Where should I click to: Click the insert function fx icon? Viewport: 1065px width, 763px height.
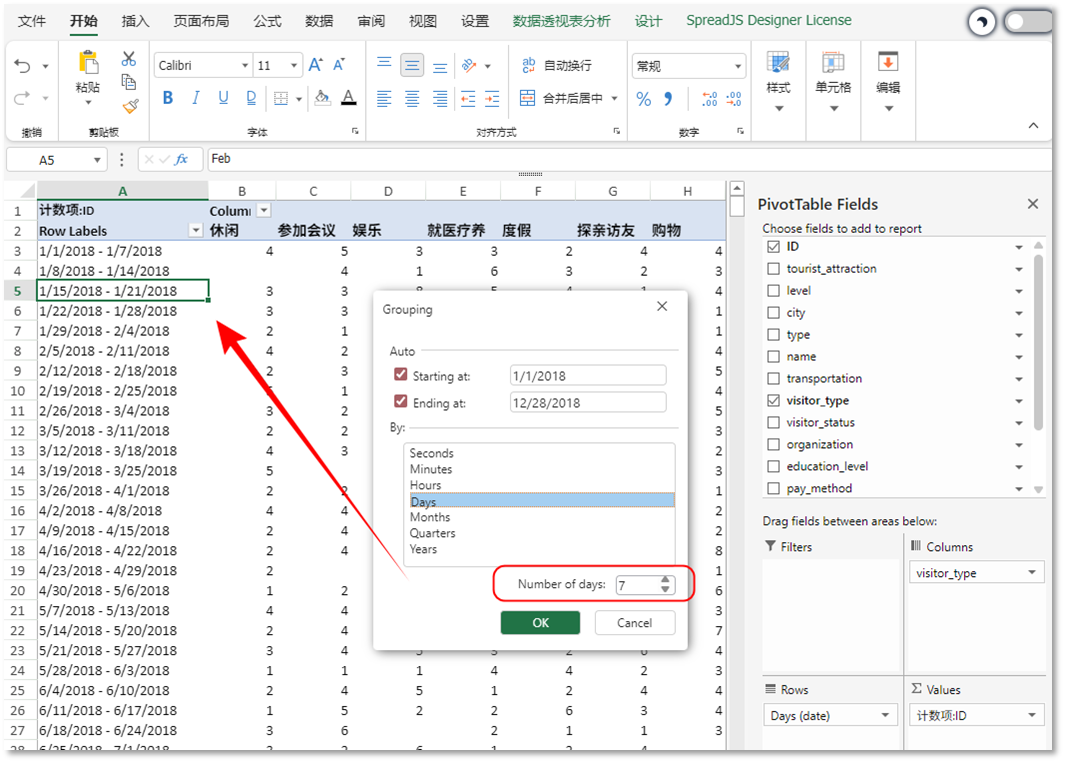pos(181,159)
